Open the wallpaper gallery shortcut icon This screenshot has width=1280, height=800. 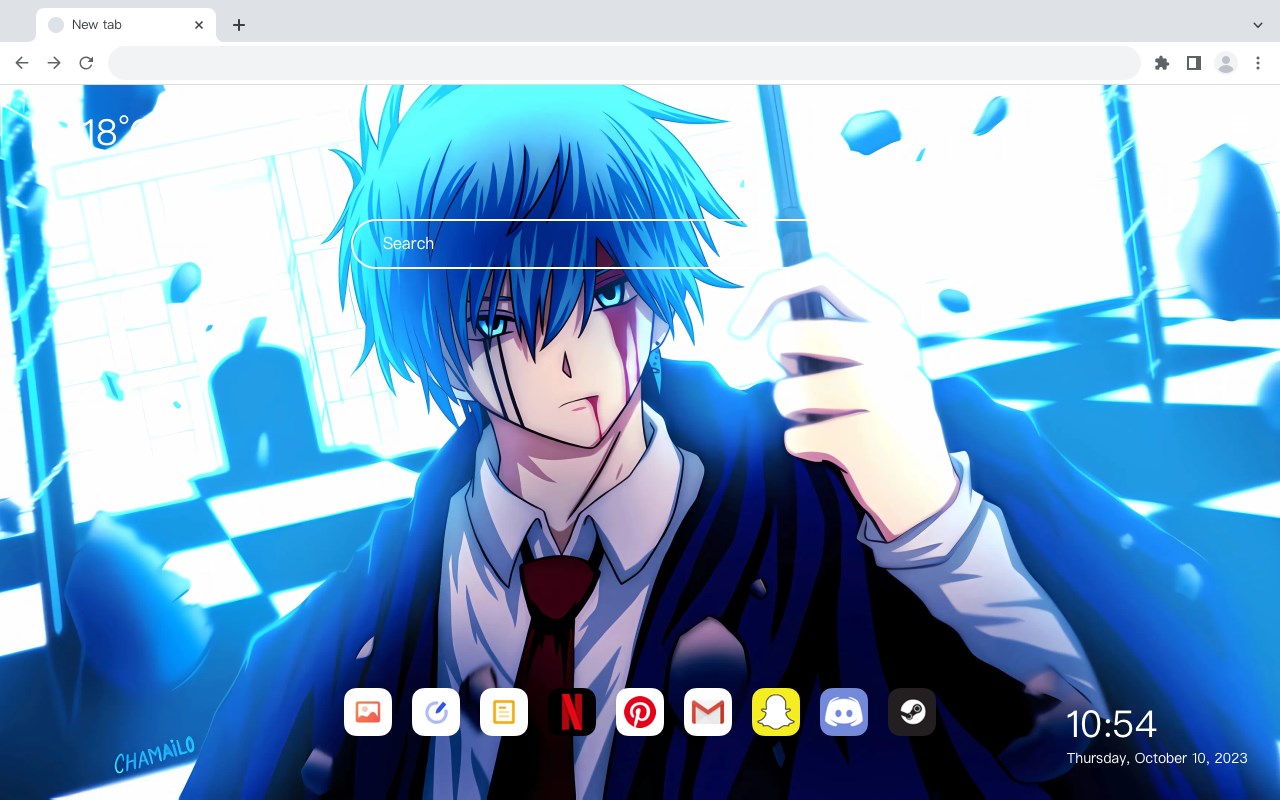tap(368, 712)
